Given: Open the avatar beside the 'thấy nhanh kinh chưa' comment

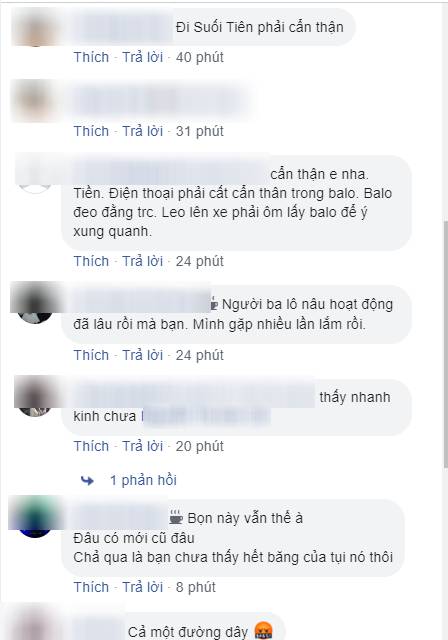Looking at the screenshot, I should [x=35, y=397].
